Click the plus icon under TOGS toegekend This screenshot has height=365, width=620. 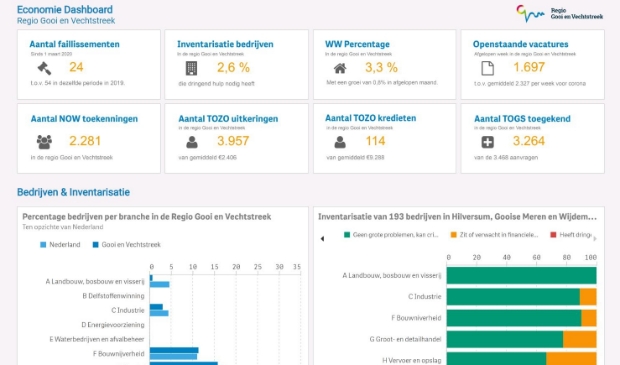[x=488, y=142]
